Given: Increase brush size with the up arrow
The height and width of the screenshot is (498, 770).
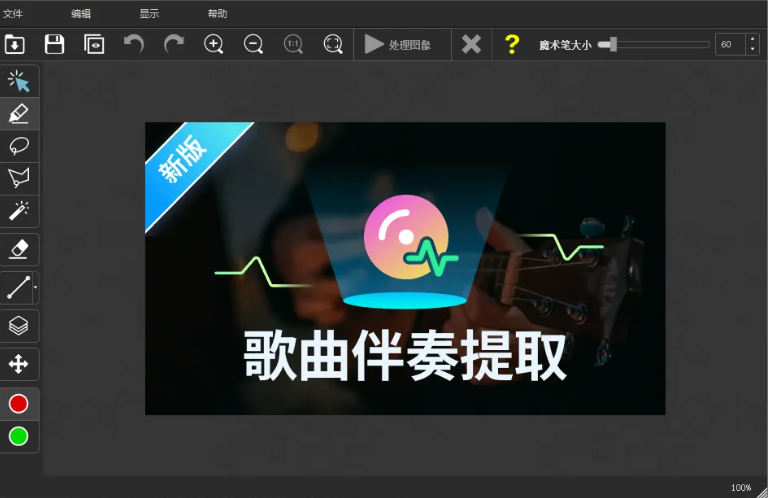Looking at the screenshot, I should pyautogui.click(x=752, y=39).
